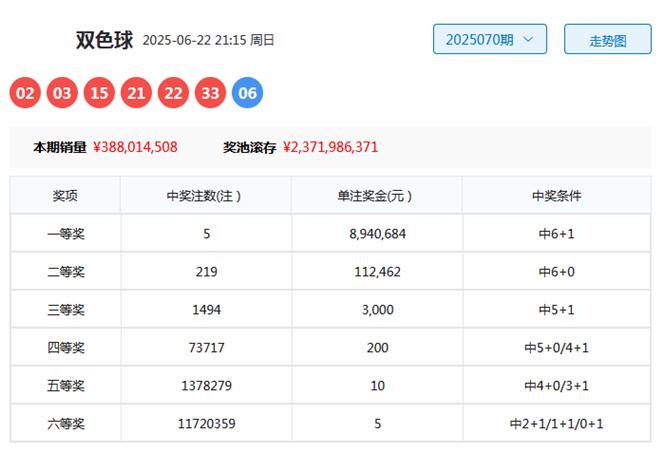
Task: Select the 六等奖 row label
Action: pyautogui.click(x=66, y=423)
